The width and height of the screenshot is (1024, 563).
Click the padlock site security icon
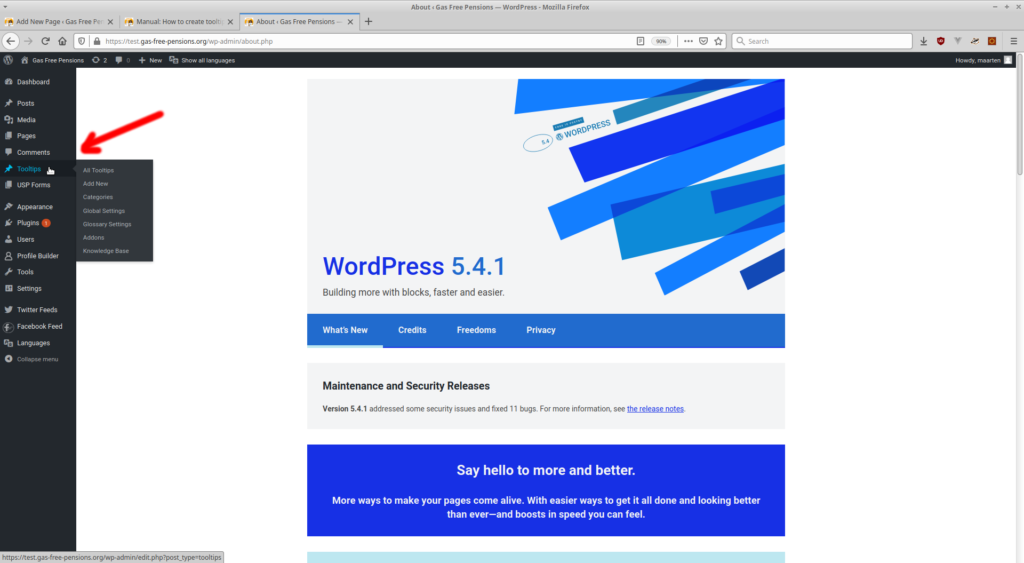click(x=97, y=41)
